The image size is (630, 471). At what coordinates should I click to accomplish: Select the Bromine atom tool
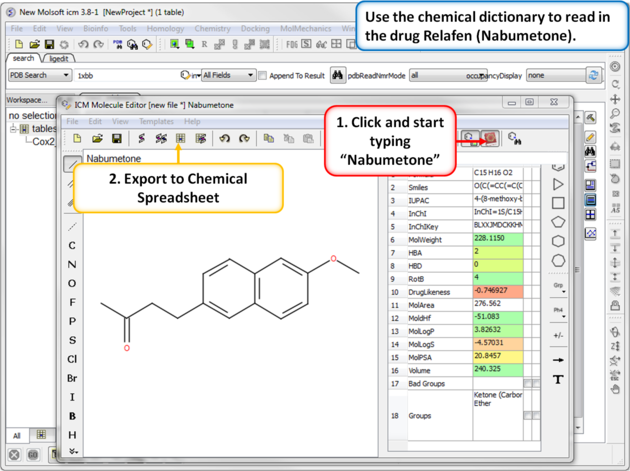click(x=72, y=378)
